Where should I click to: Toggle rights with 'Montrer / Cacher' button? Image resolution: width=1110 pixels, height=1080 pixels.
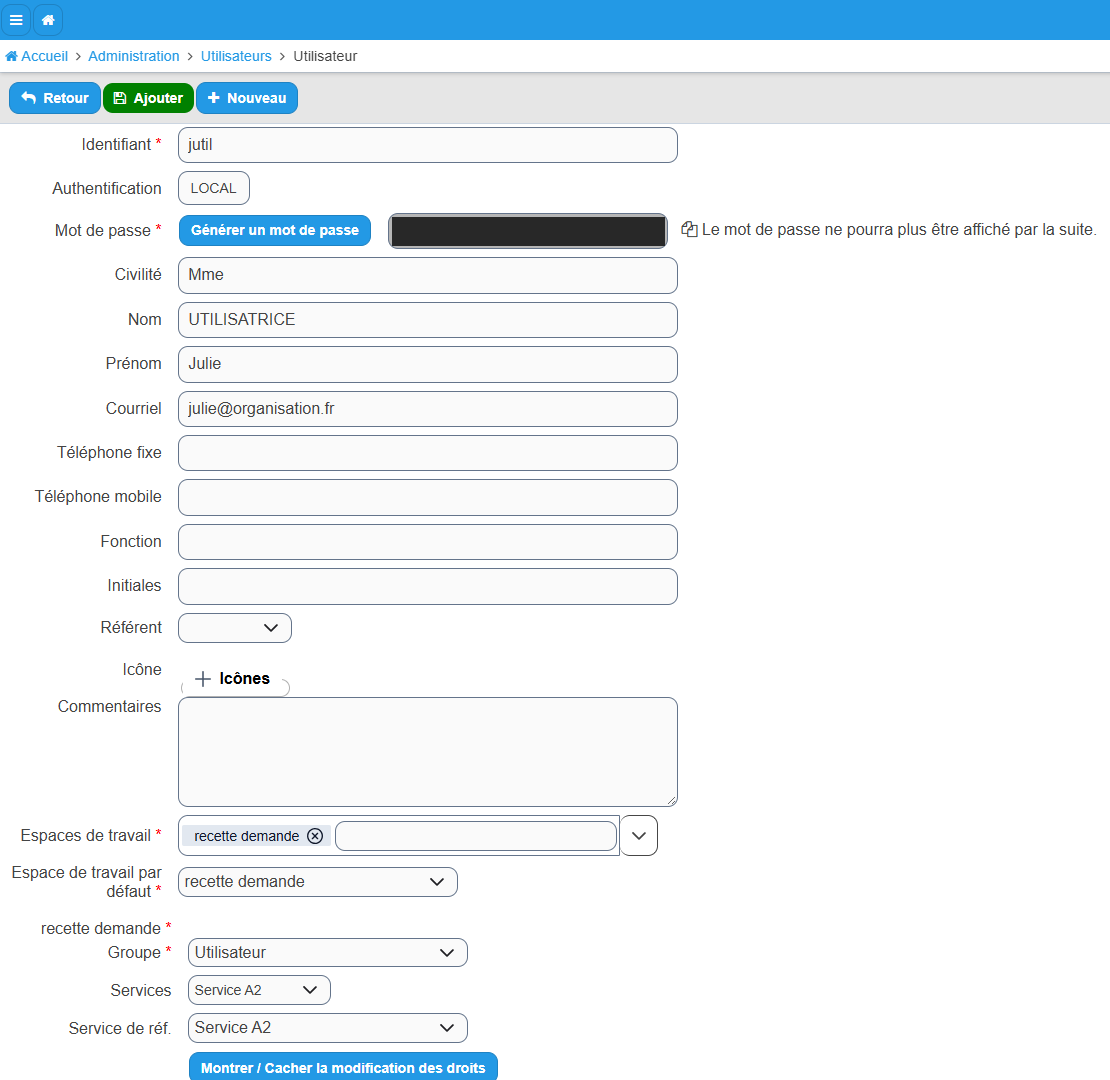point(343,1067)
